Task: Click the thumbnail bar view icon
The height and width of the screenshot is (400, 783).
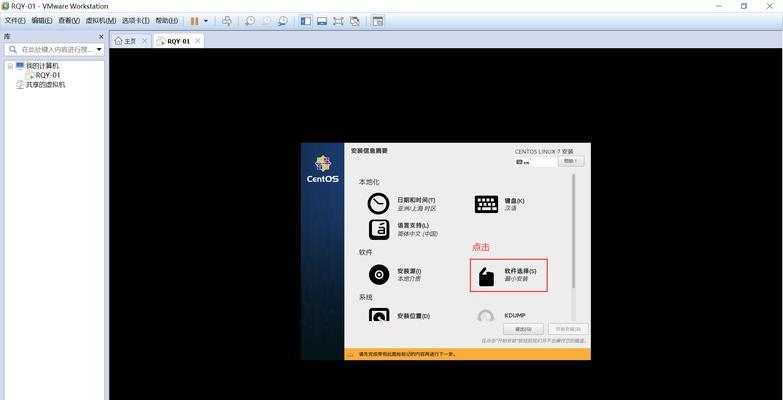Action: click(322, 21)
